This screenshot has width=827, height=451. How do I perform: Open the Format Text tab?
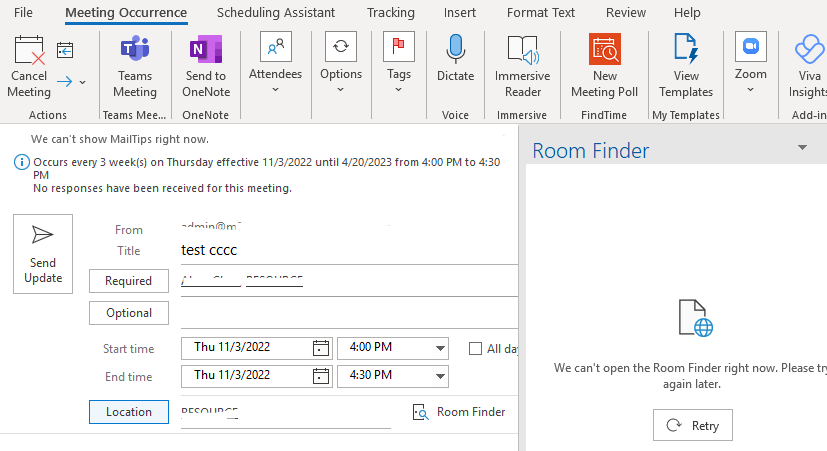pos(541,13)
